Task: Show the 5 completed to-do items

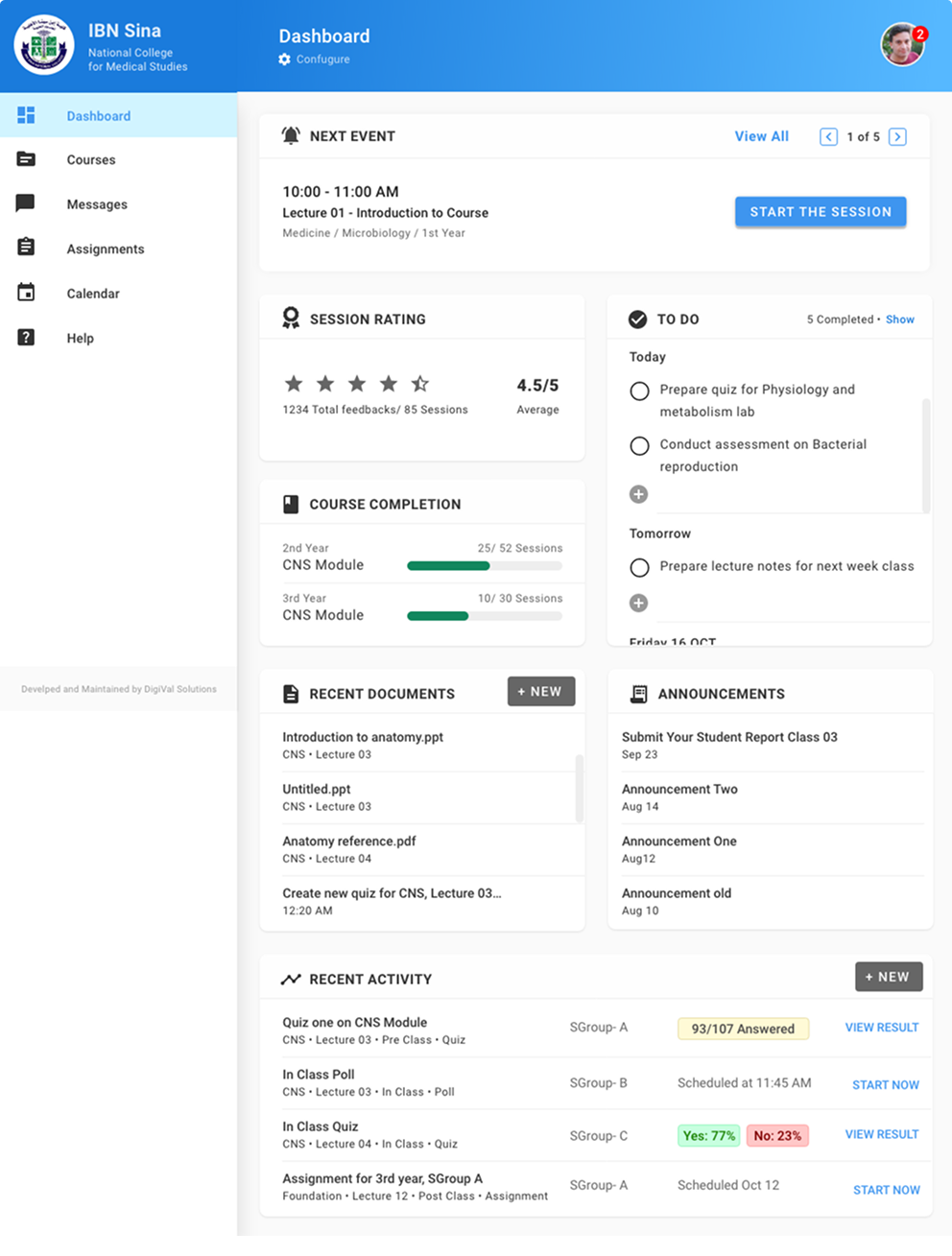Action: (899, 320)
